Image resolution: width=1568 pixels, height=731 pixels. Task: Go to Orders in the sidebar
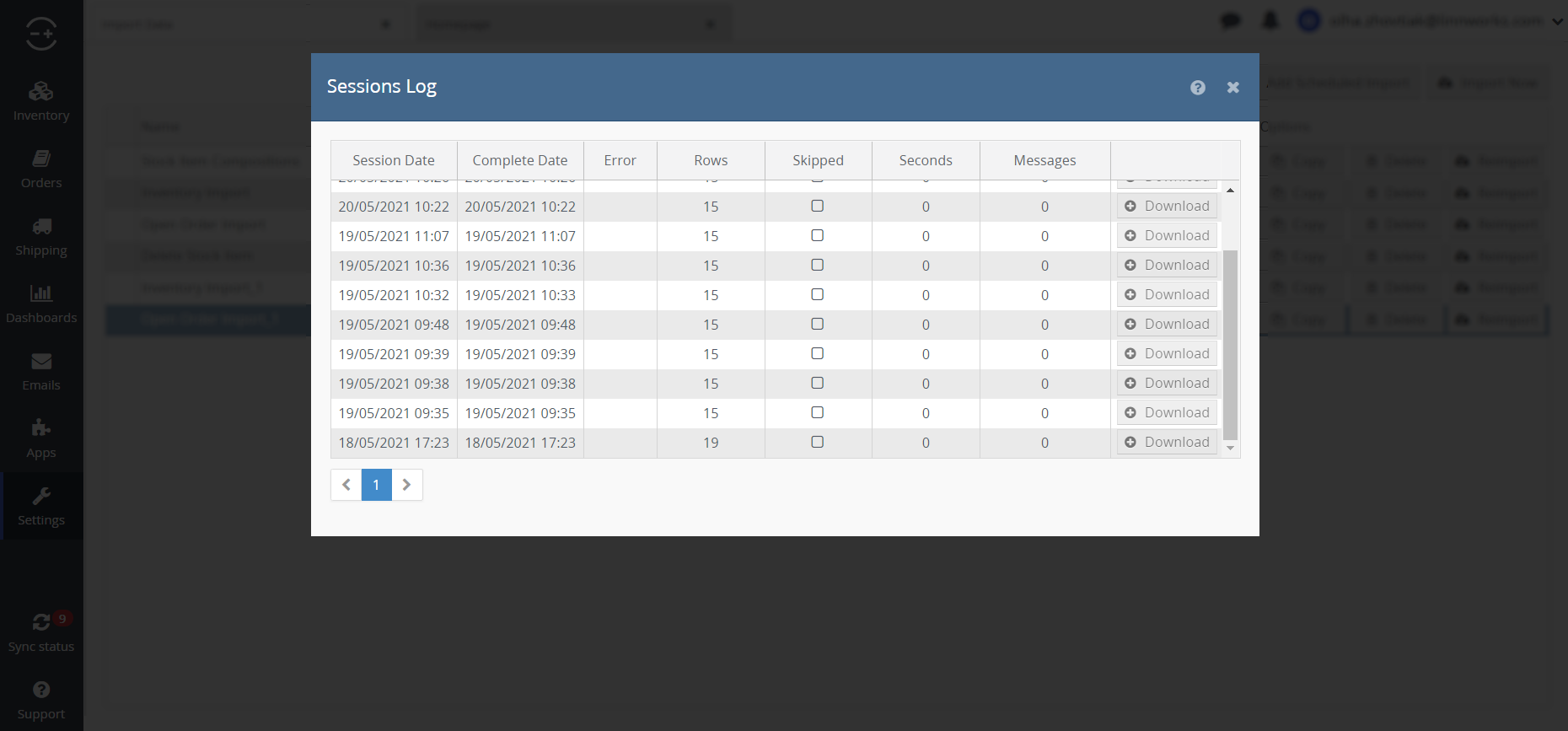coord(40,169)
